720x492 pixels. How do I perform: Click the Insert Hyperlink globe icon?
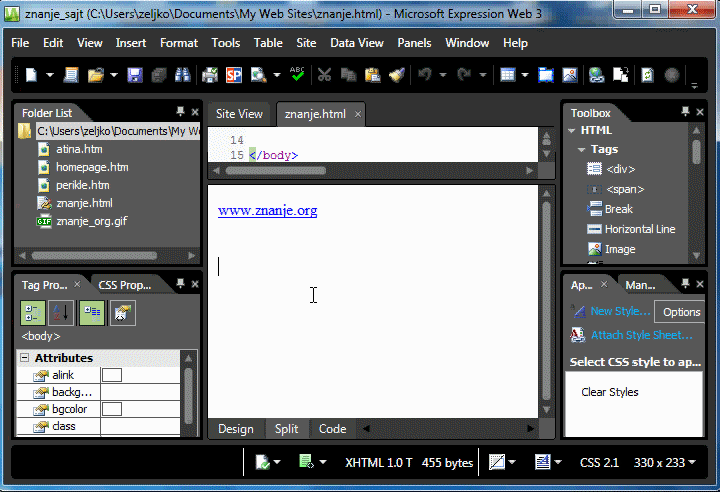tap(597, 75)
